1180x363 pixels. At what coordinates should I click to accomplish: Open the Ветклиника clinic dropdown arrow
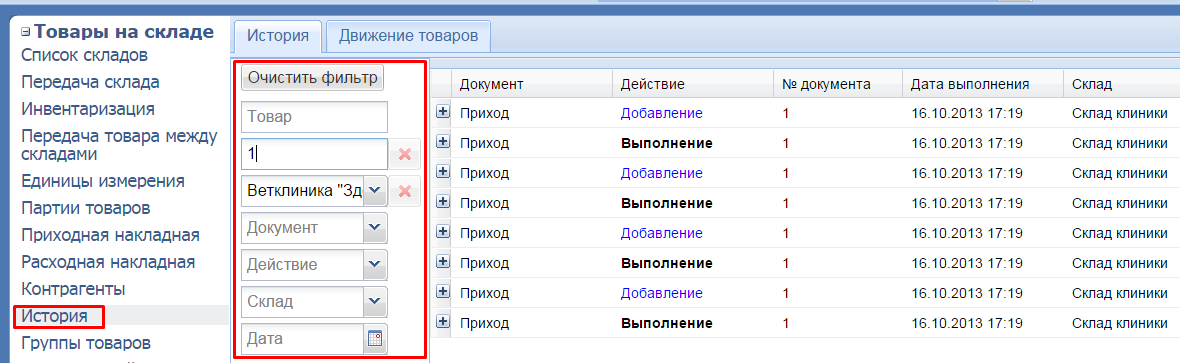pyautogui.click(x=375, y=191)
